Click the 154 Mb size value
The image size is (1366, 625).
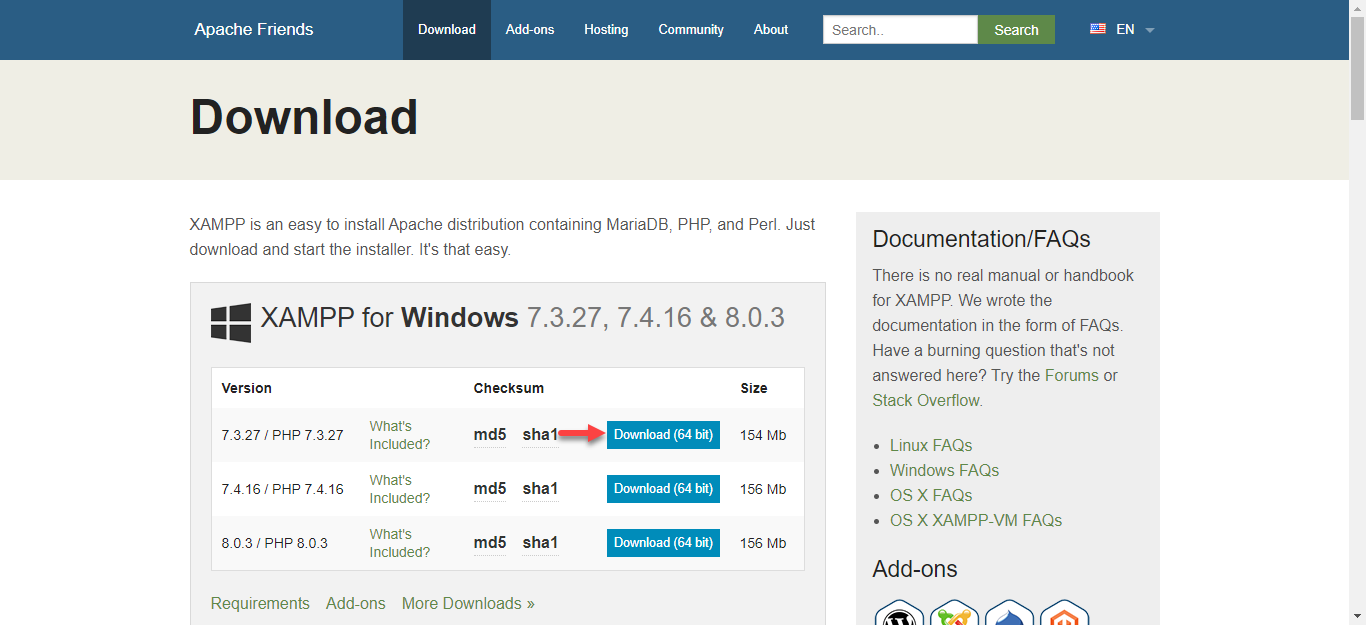763,435
